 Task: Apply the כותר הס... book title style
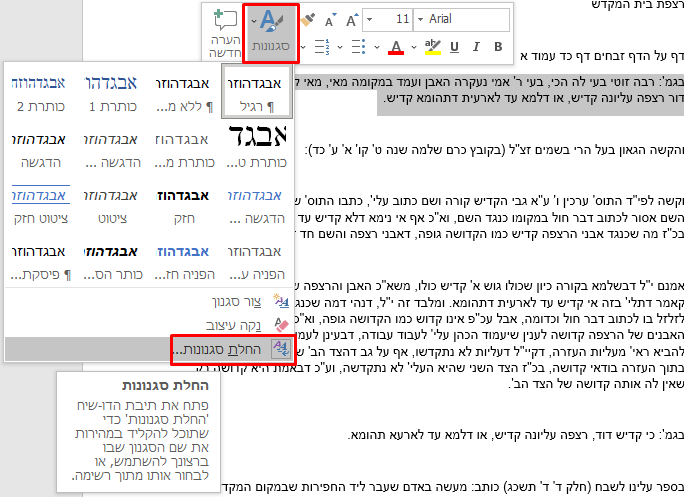[113, 261]
